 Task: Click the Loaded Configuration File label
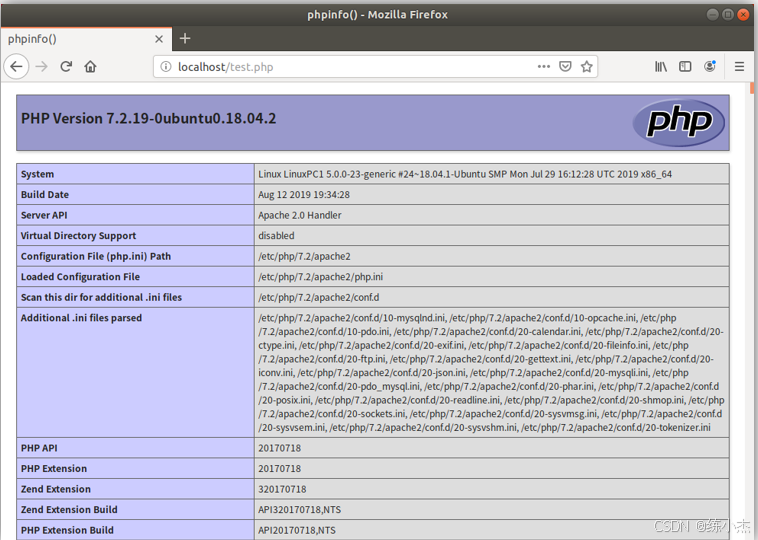80,277
